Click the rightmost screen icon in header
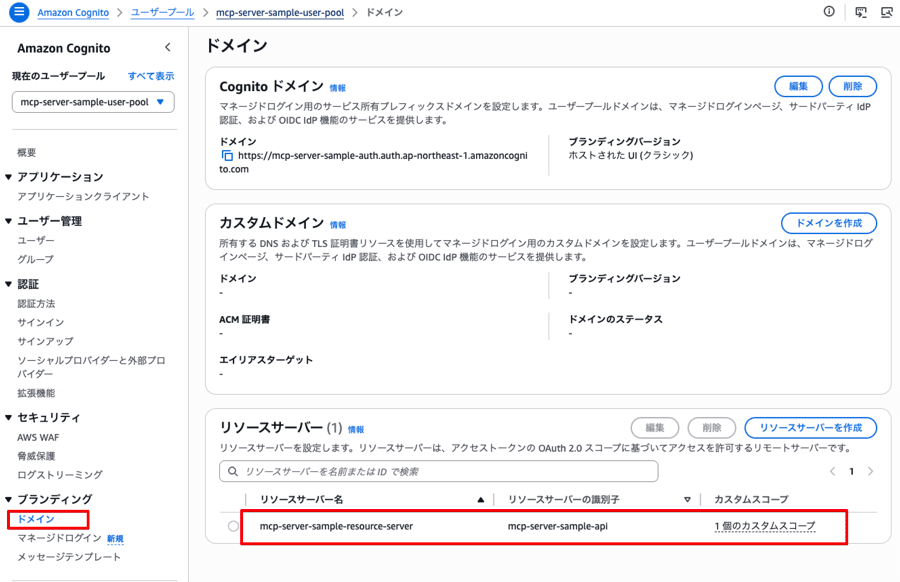Screen dimensions: 900x582 [x=887, y=12]
